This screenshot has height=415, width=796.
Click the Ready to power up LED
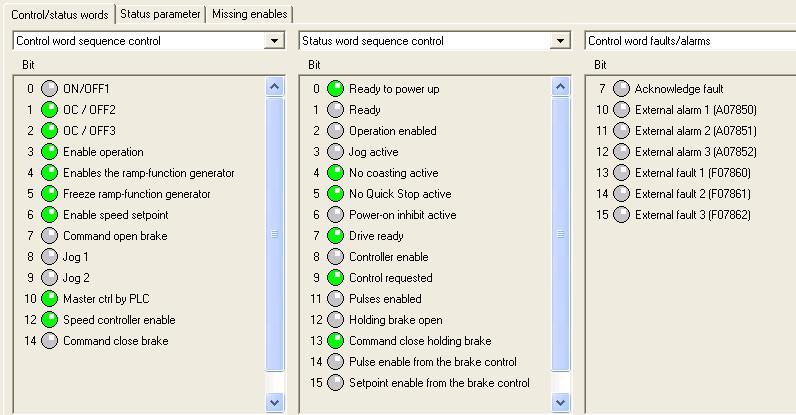(335, 89)
